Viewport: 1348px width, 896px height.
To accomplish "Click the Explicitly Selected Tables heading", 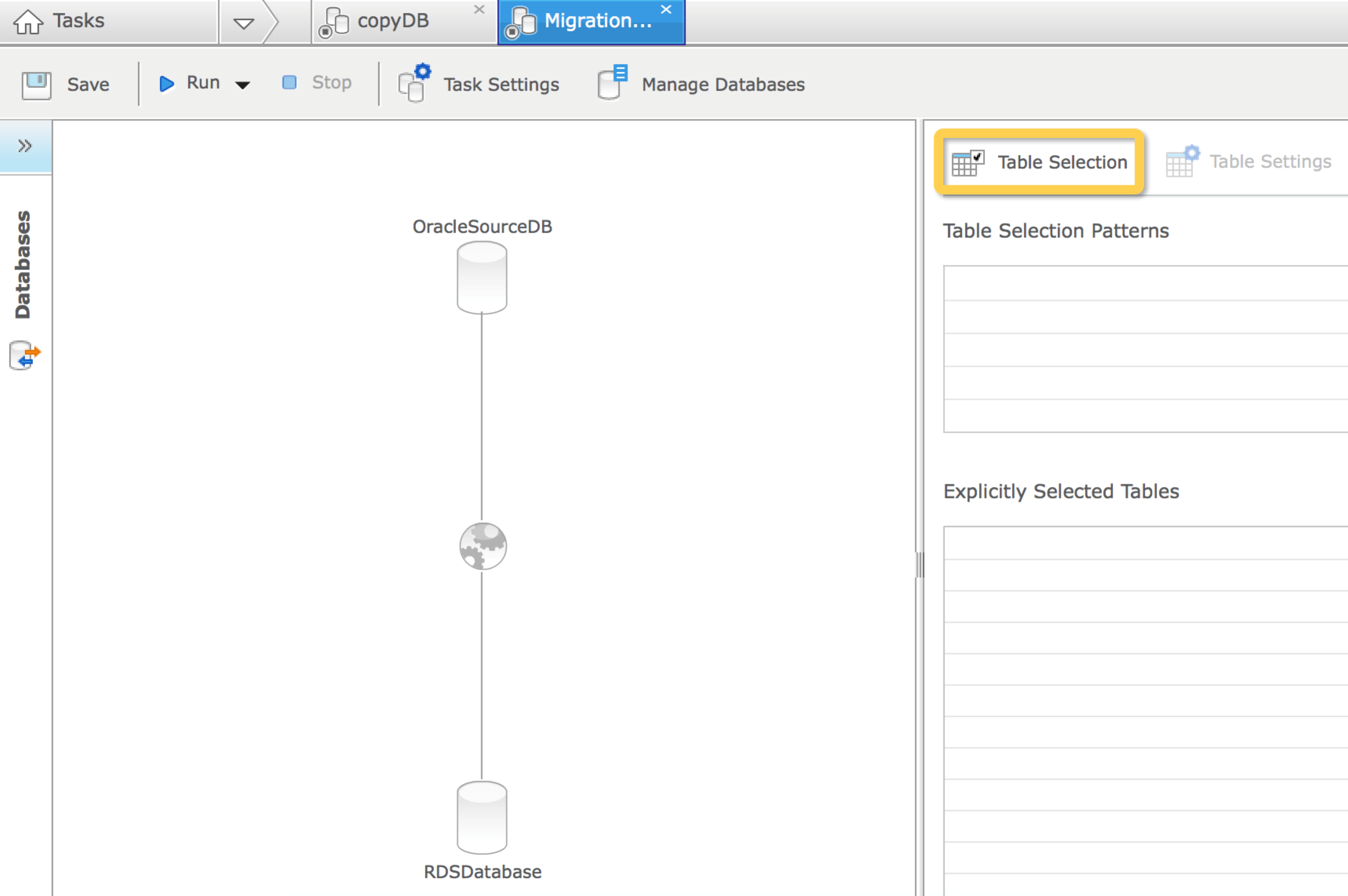I will (x=1060, y=492).
